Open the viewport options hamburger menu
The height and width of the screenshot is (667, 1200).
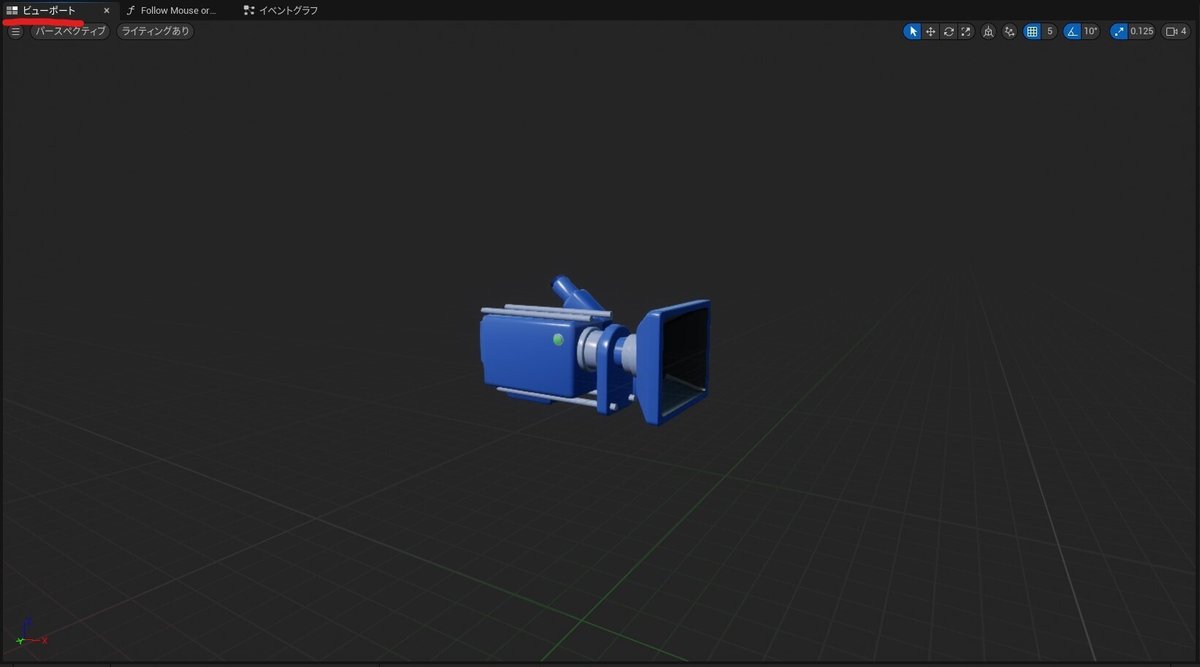[15, 31]
